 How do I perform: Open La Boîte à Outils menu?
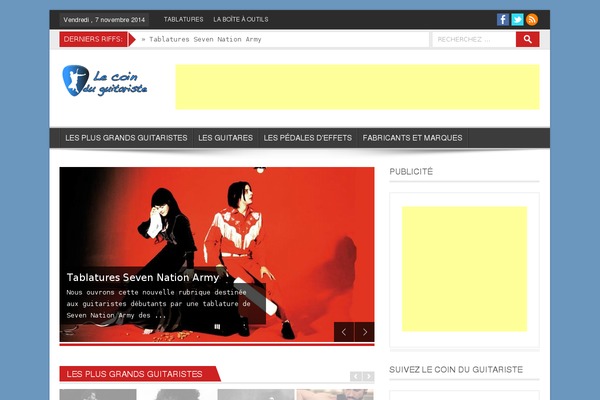[x=241, y=20]
